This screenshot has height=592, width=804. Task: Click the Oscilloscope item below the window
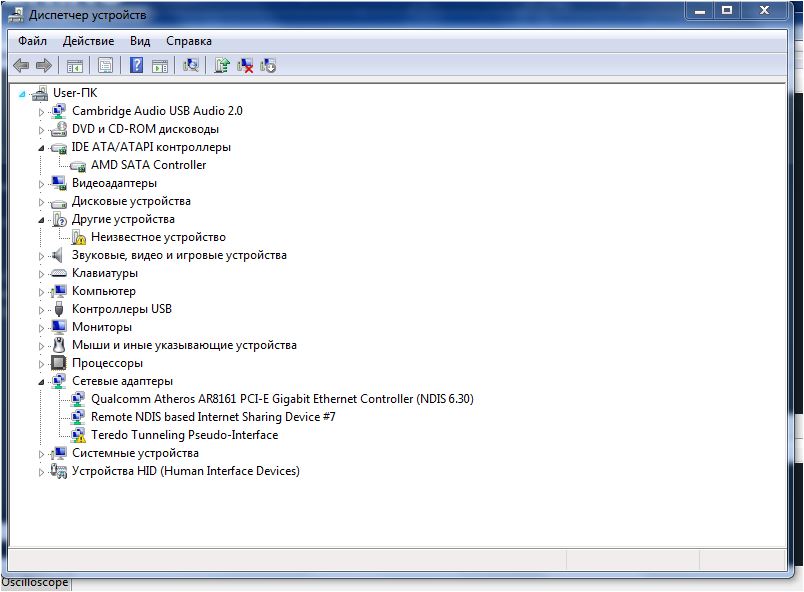(x=35, y=582)
